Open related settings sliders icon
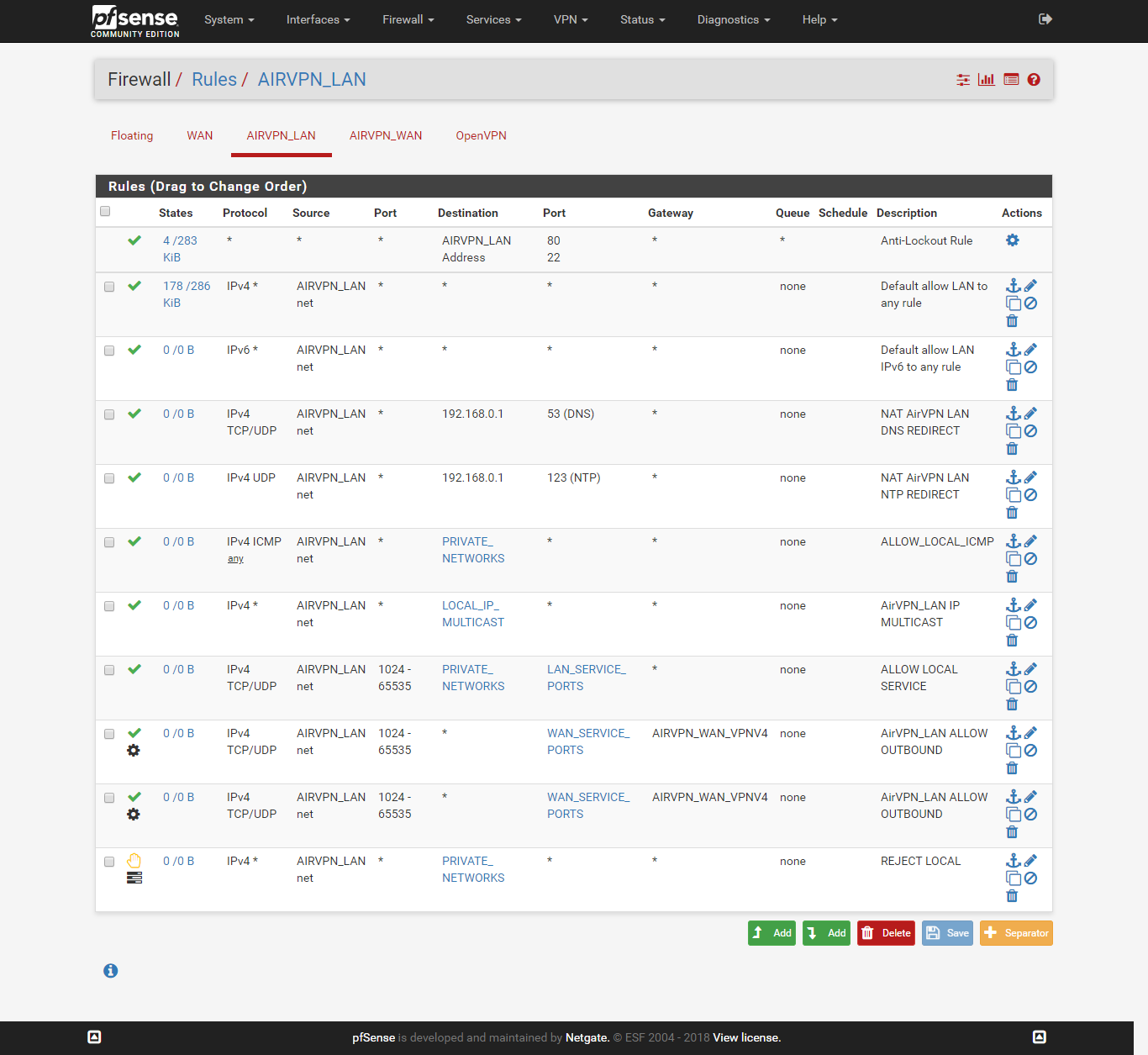Screen dimensions: 1148x1055 tap(963, 80)
